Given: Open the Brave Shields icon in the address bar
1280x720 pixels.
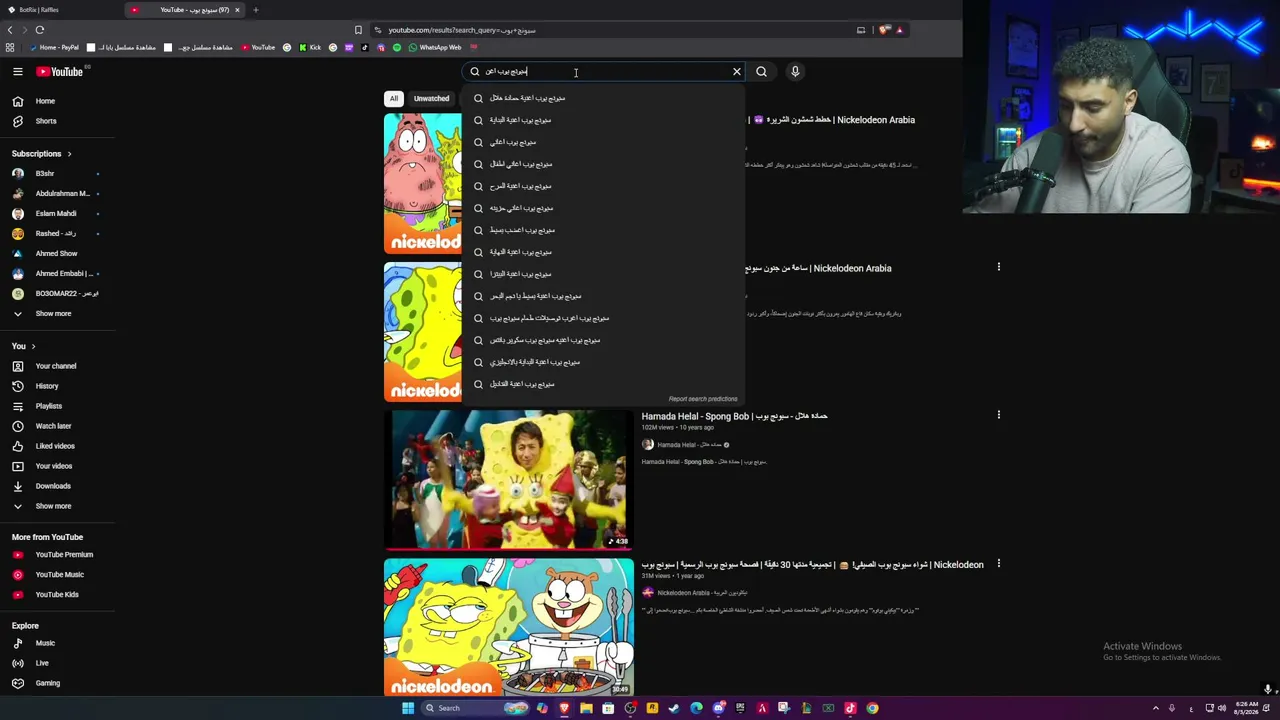Looking at the screenshot, I should click(884, 30).
